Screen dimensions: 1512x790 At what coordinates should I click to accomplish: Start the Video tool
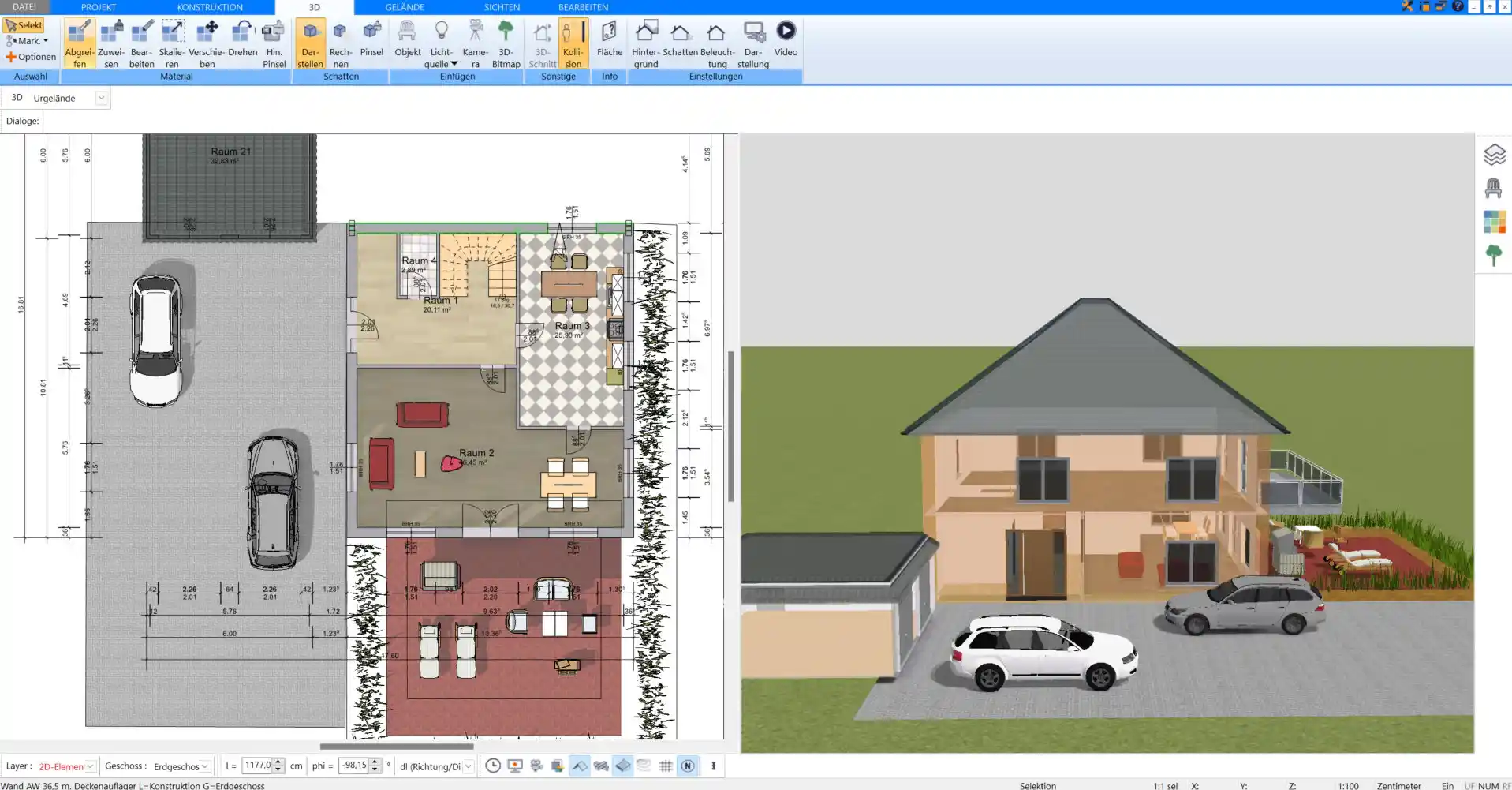tap(786, 38)
